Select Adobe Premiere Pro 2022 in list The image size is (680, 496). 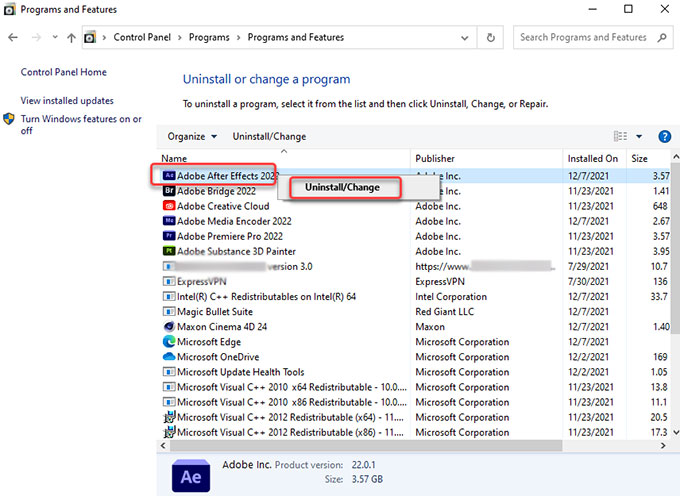(230, 236)
